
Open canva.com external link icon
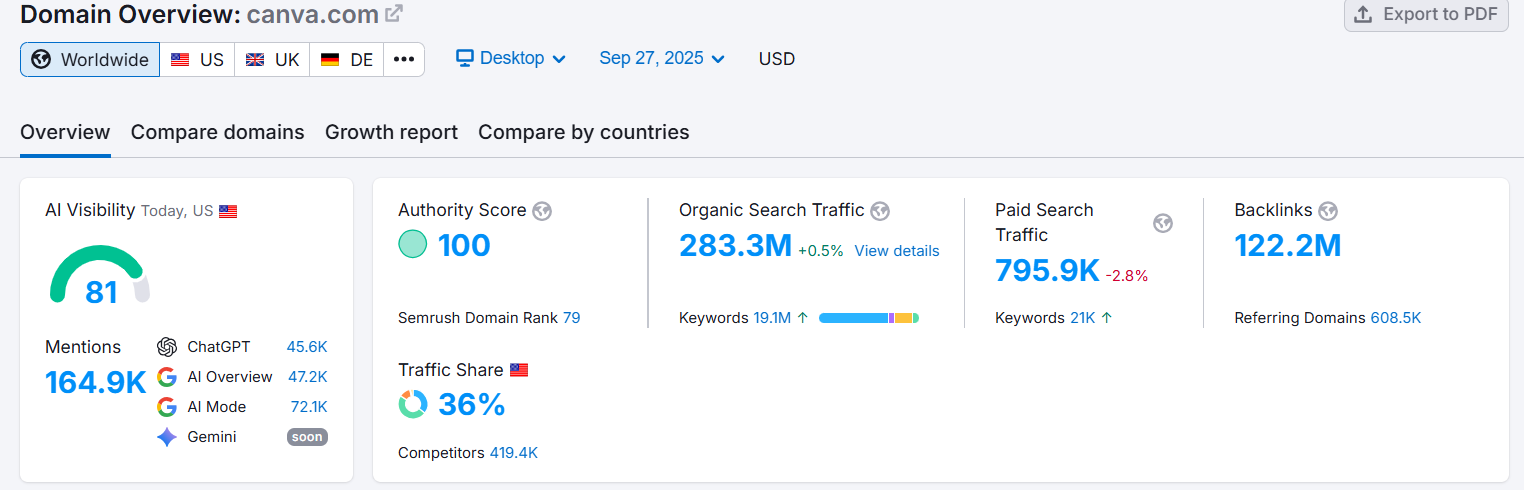395,14
